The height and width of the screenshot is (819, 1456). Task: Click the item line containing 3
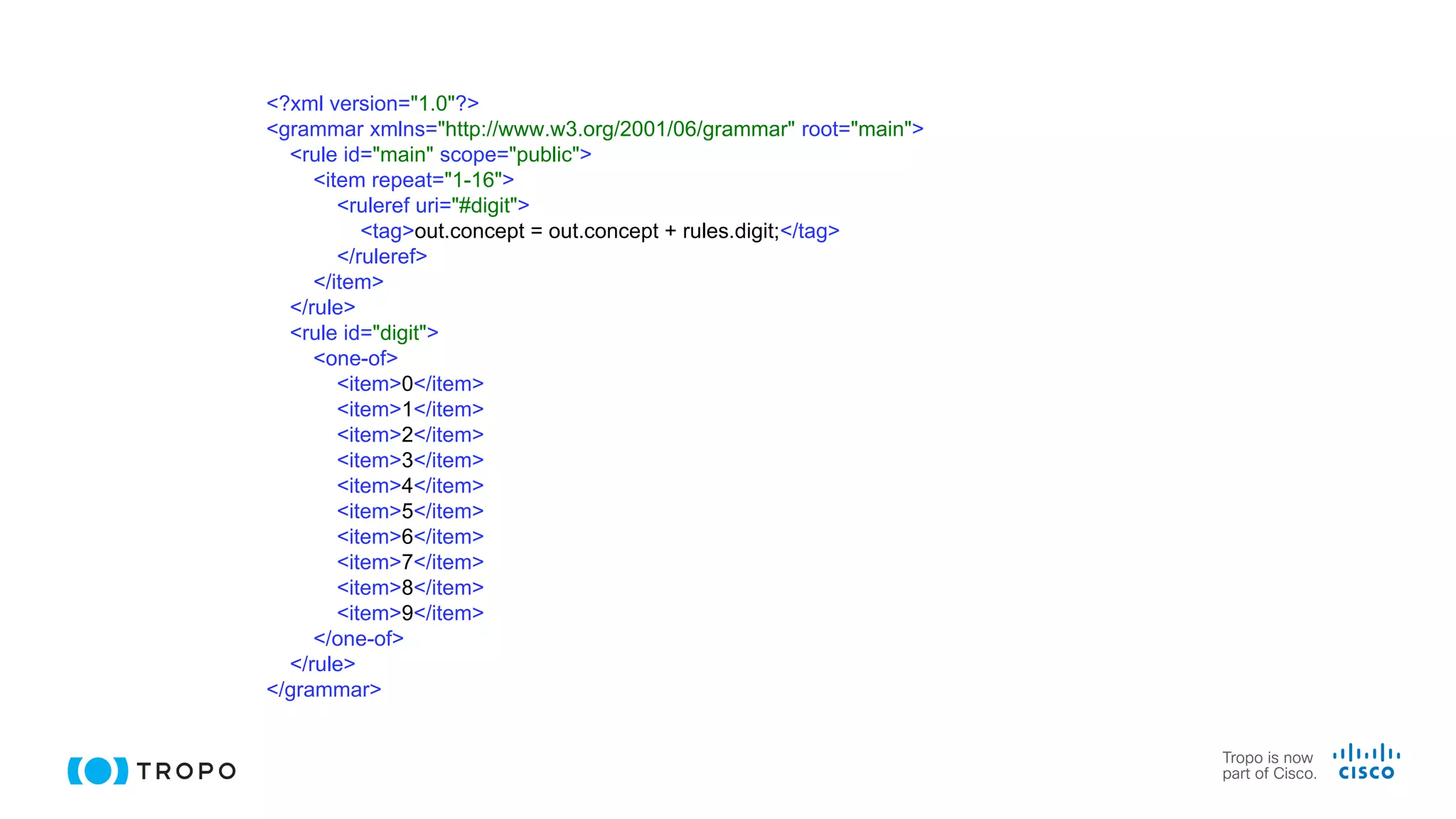(x=410, y=461)
